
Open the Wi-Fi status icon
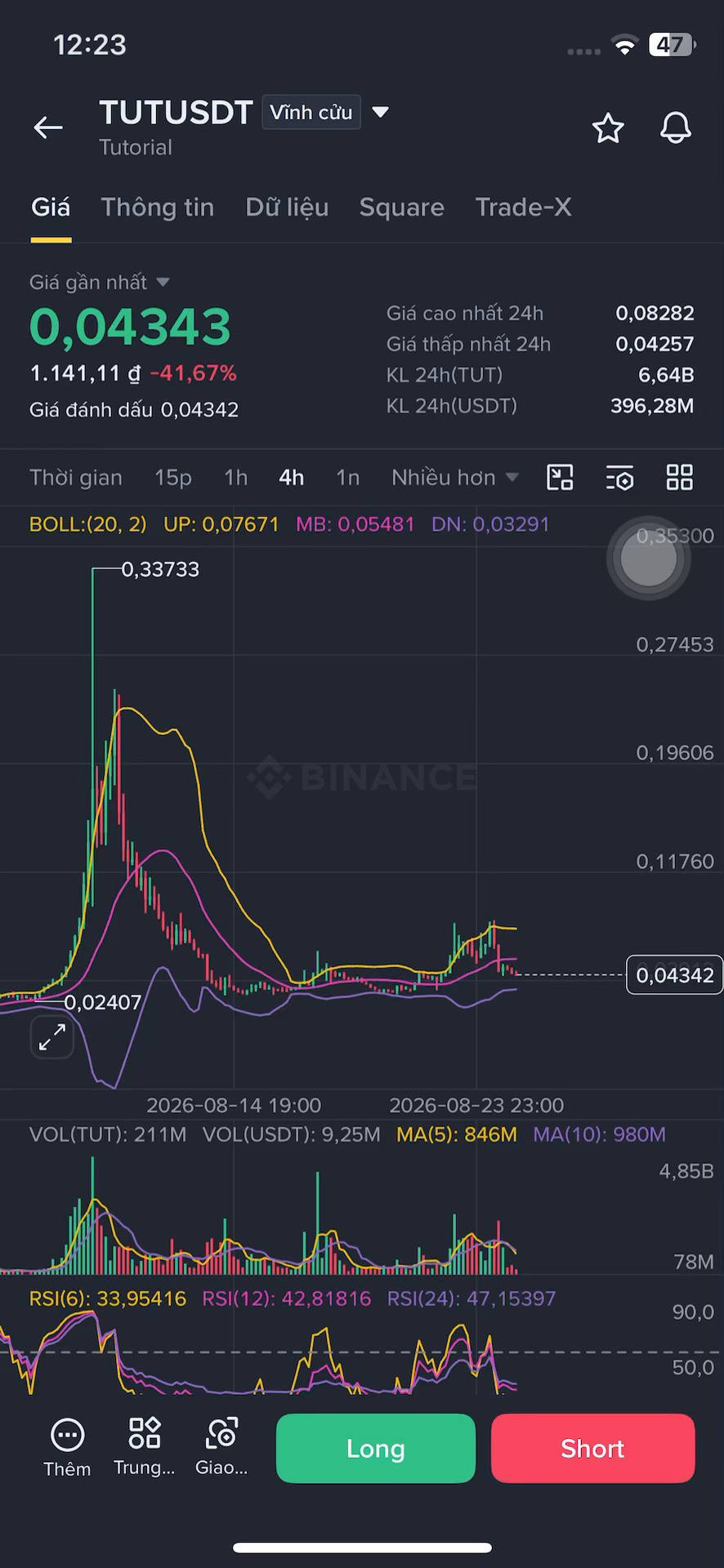625,46
